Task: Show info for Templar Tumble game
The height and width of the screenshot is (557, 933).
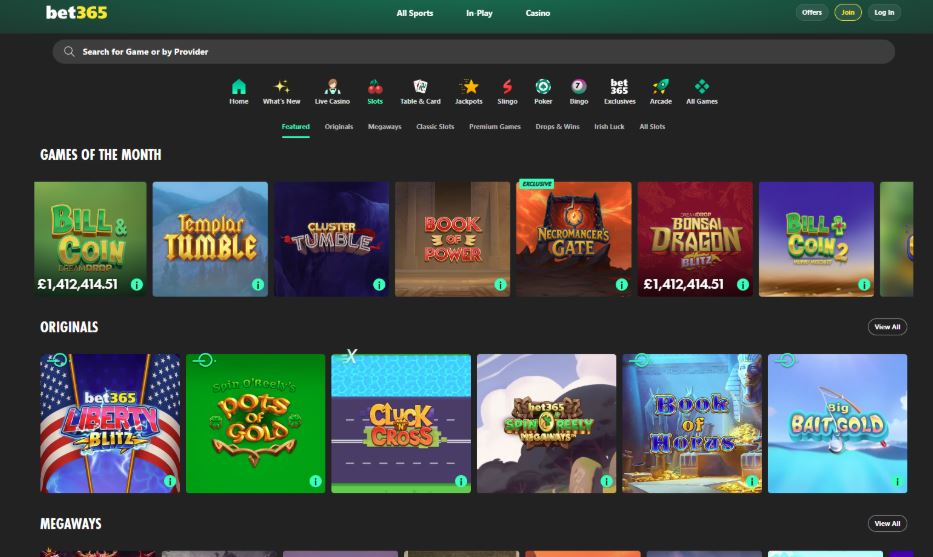Action: click(258, 284)
